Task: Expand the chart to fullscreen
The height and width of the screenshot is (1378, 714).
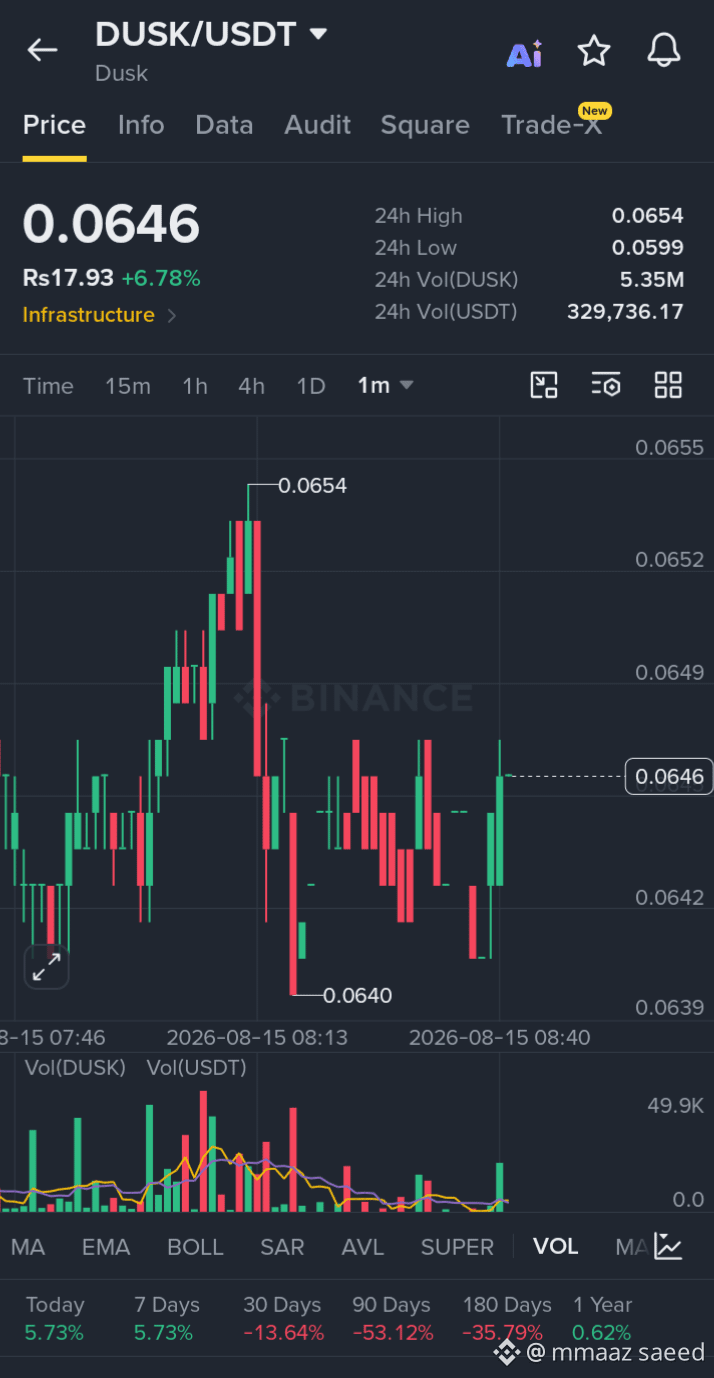Action: (x=46, y=966)
